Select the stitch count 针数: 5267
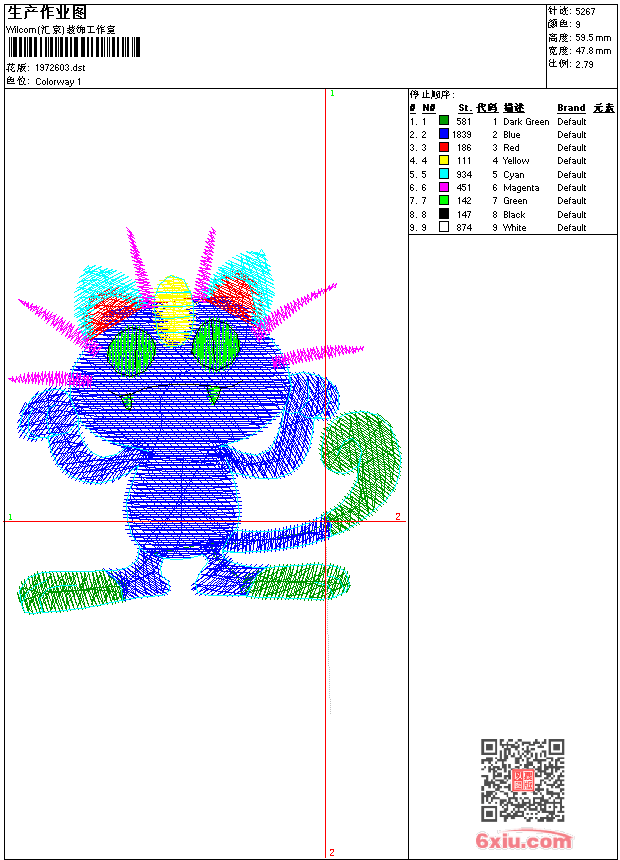The width and height of the screenshot is (620, 860). [x=571, y=11]
